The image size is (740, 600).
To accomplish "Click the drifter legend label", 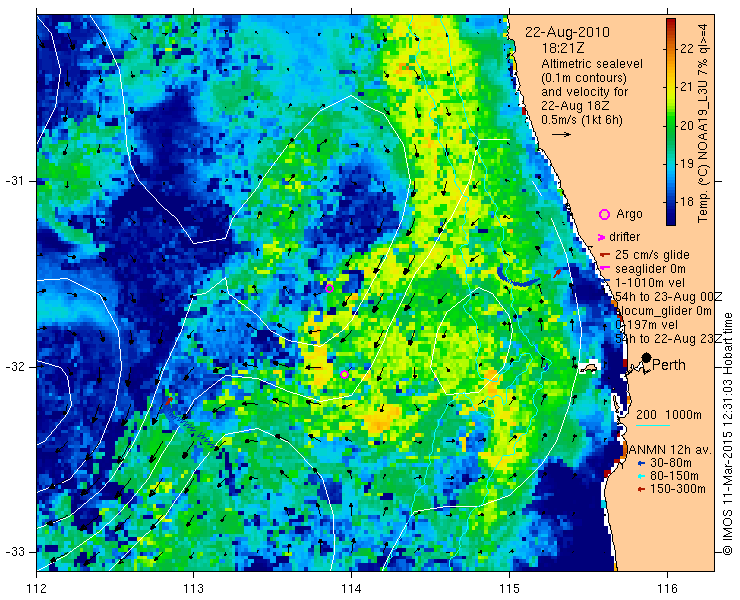I will click(x=624, y=237).
